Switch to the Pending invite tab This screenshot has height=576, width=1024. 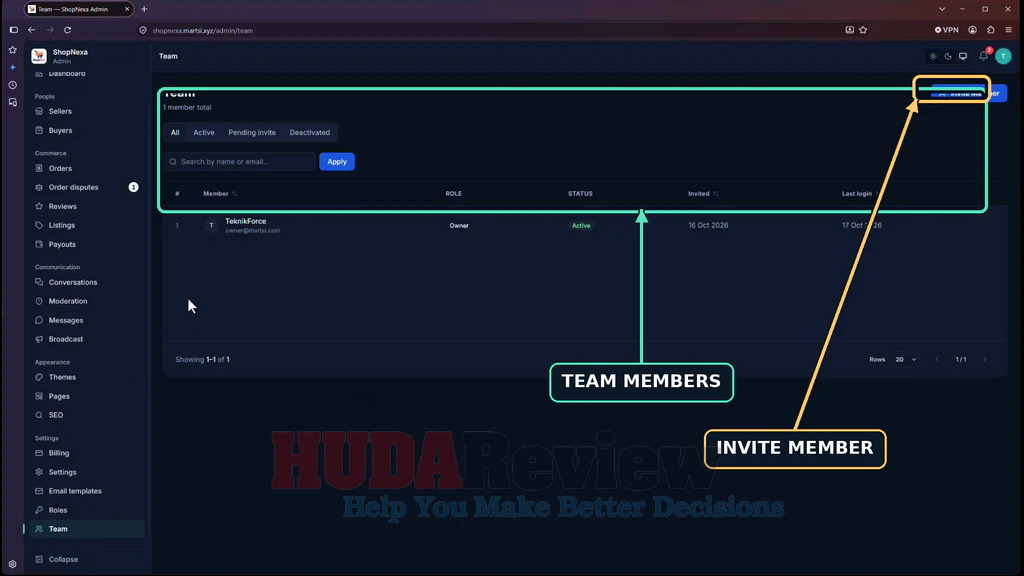(252, 133)
